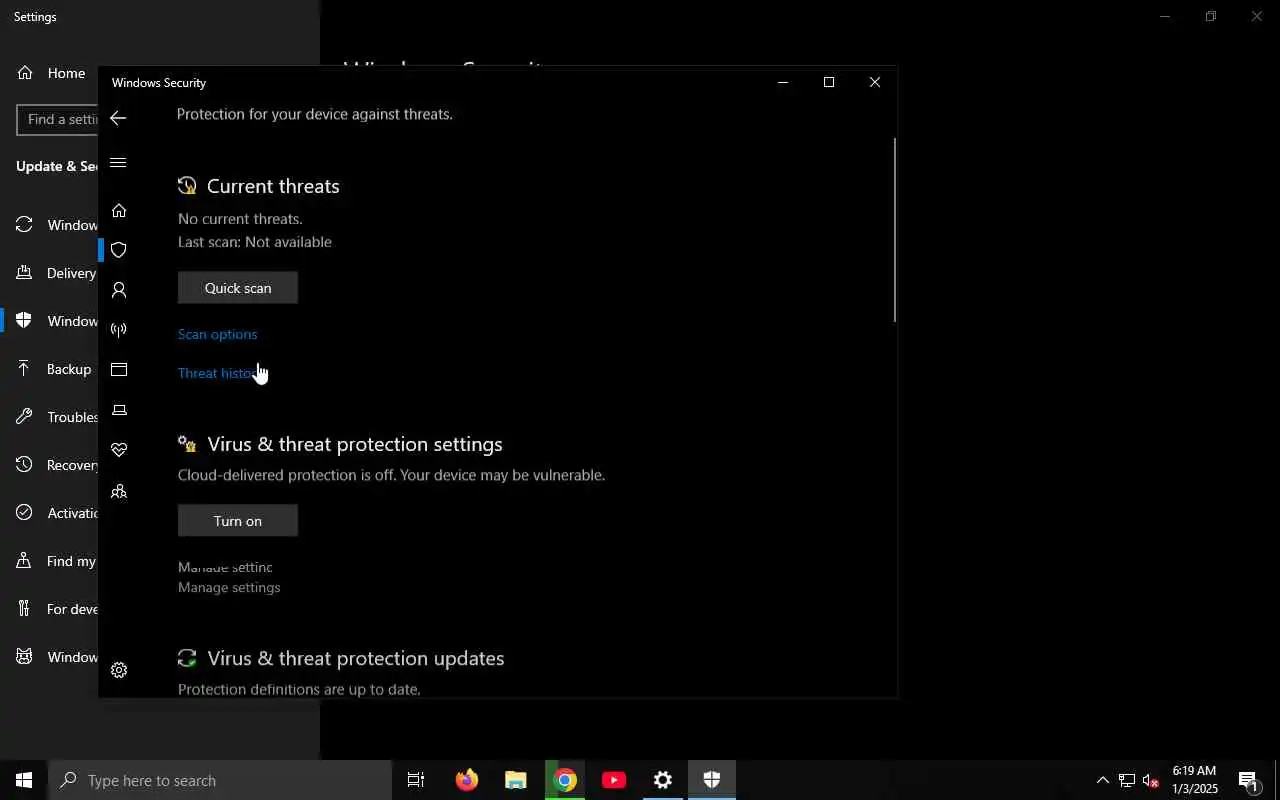Click Virus & threat protection updates heading
1280x800 pixels.
point(355,658)
